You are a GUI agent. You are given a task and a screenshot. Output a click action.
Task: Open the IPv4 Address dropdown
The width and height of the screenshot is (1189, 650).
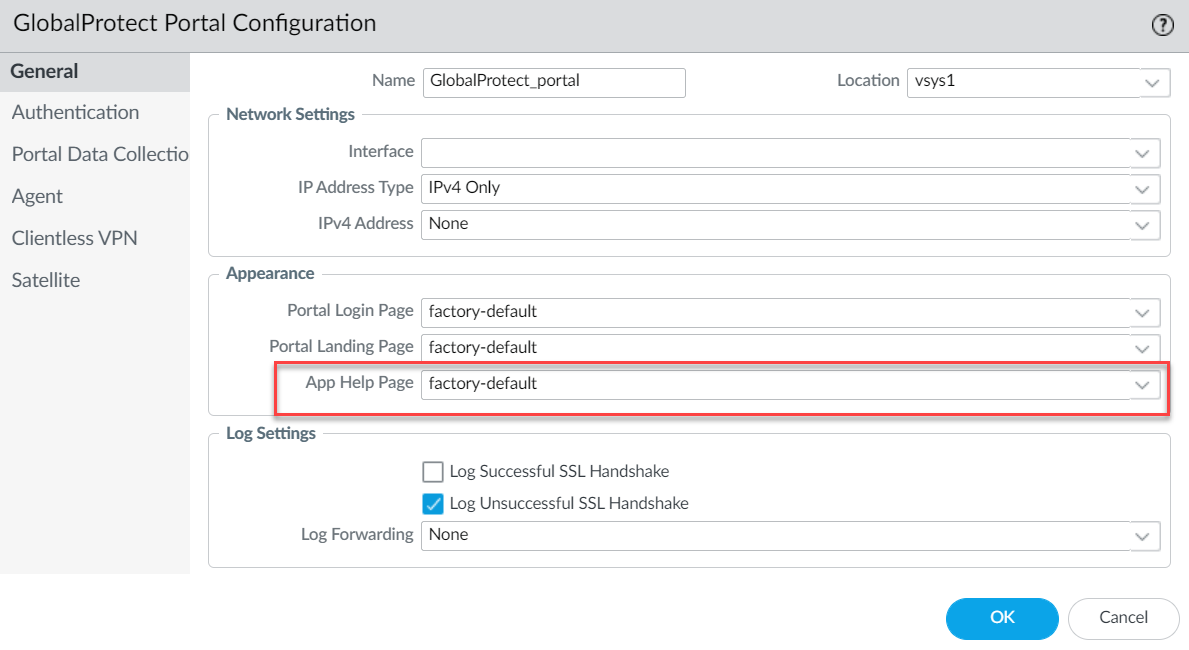click(x=1142, y=225)
